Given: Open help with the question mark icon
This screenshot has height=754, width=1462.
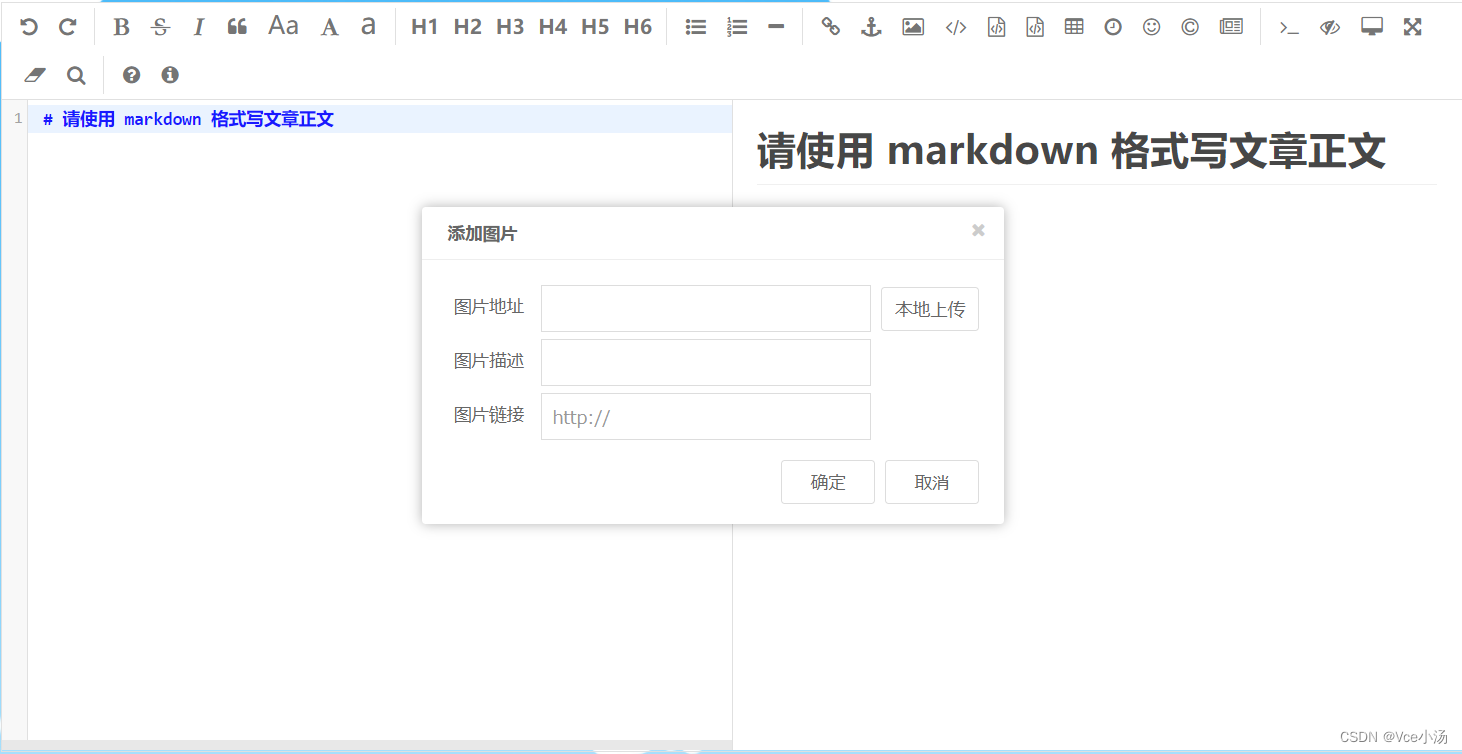Looking at the screenshot, I should pos(131,75).
